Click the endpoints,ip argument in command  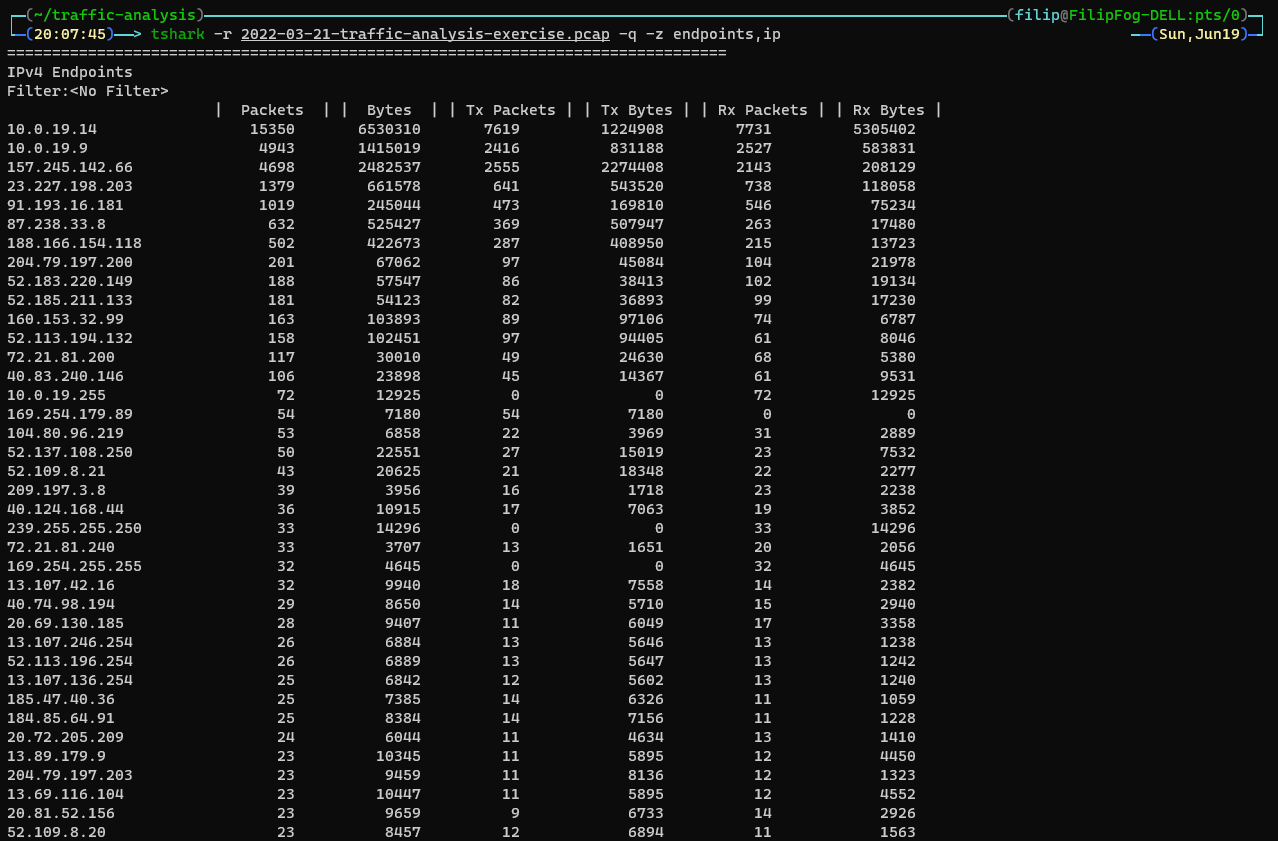pos(726,34)
